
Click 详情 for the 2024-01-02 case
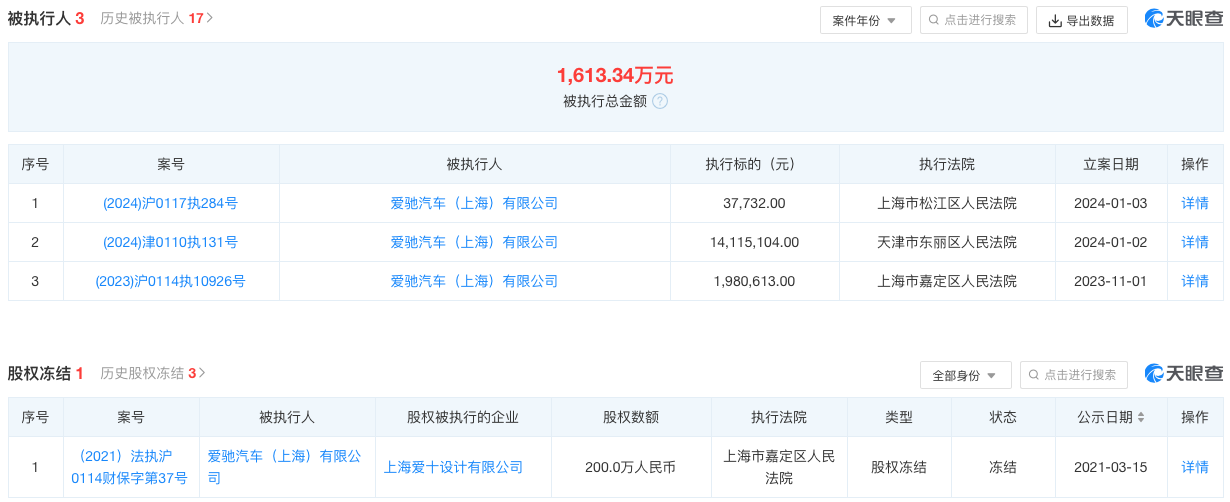(1195, 242)
